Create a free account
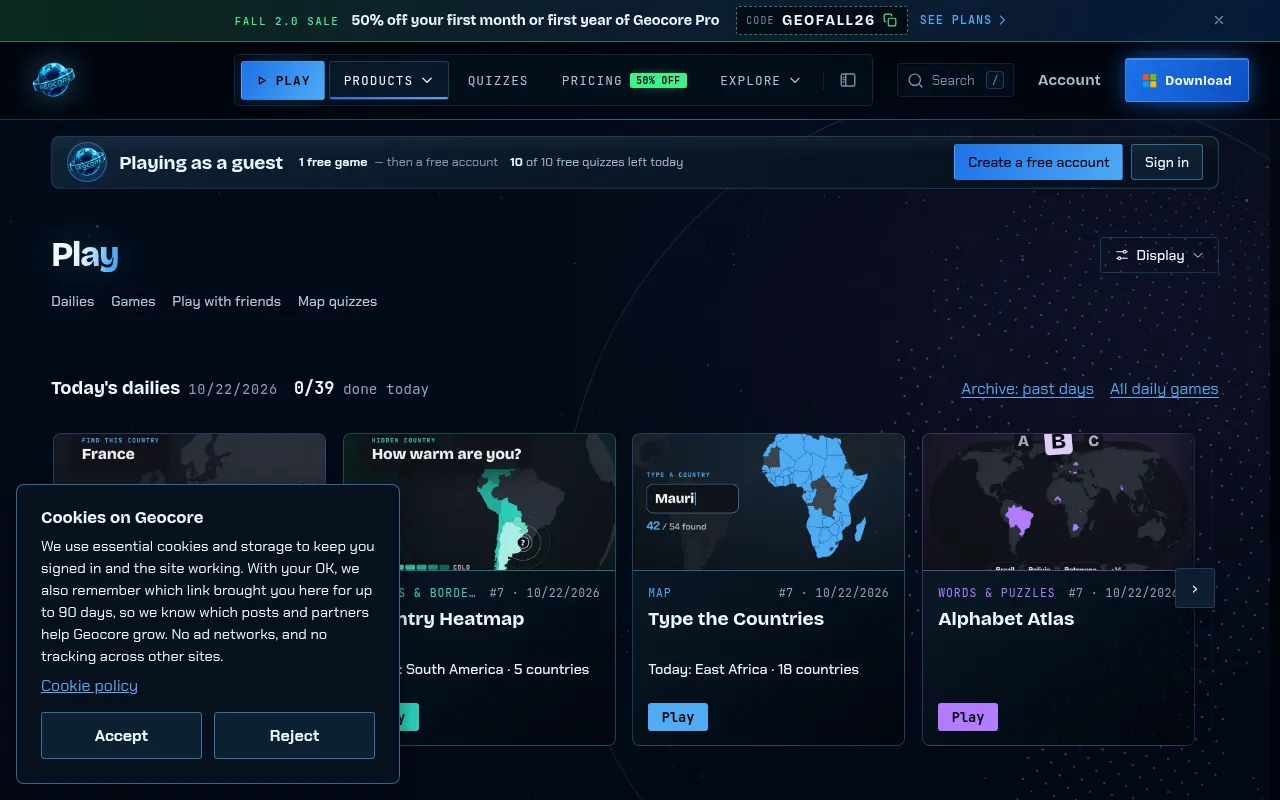The height and width of the screenshot is (800, 1280). click(1038, 162)
